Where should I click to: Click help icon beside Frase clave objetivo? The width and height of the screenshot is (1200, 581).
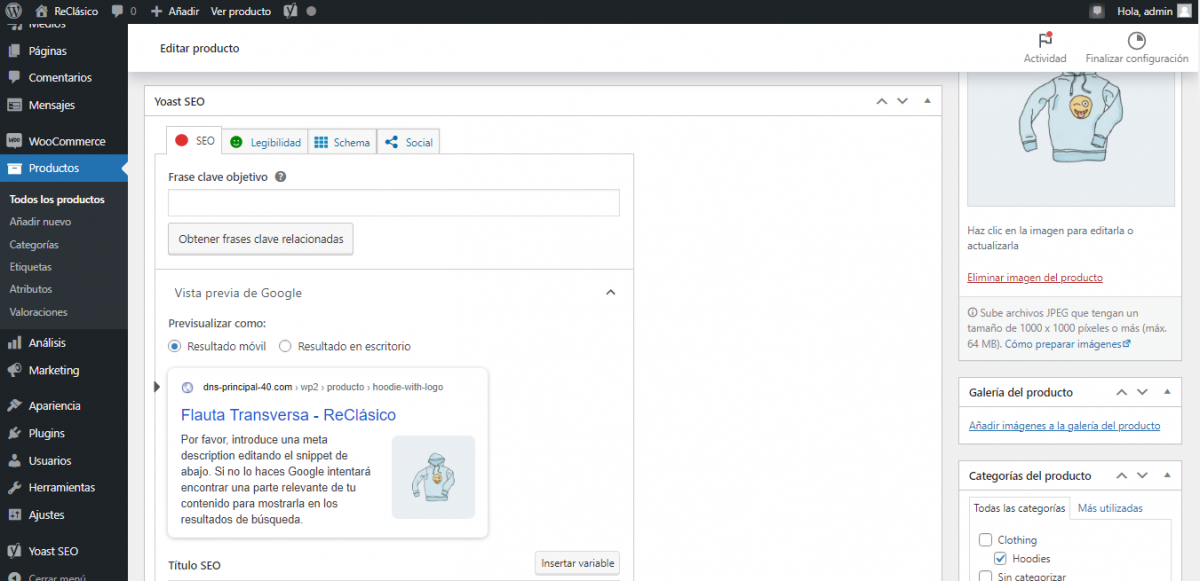[x=281, y=177]
